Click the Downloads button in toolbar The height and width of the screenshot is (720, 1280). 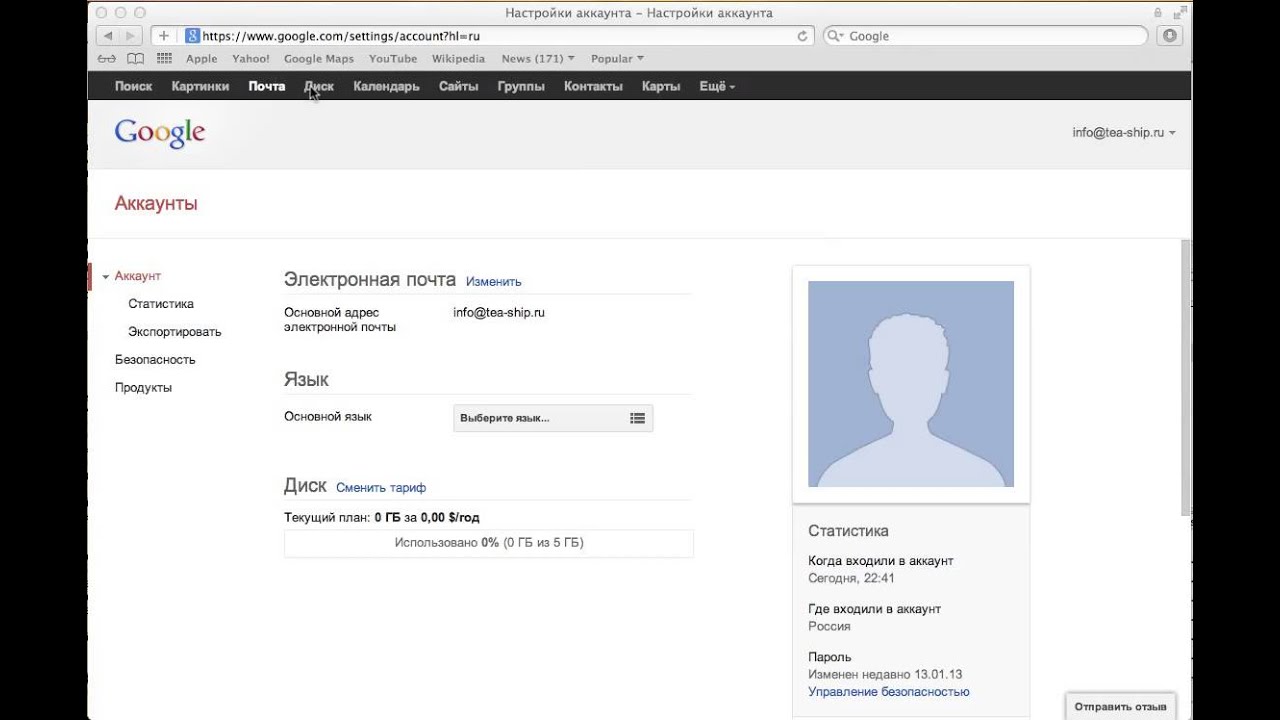[x=1169, y=36]
